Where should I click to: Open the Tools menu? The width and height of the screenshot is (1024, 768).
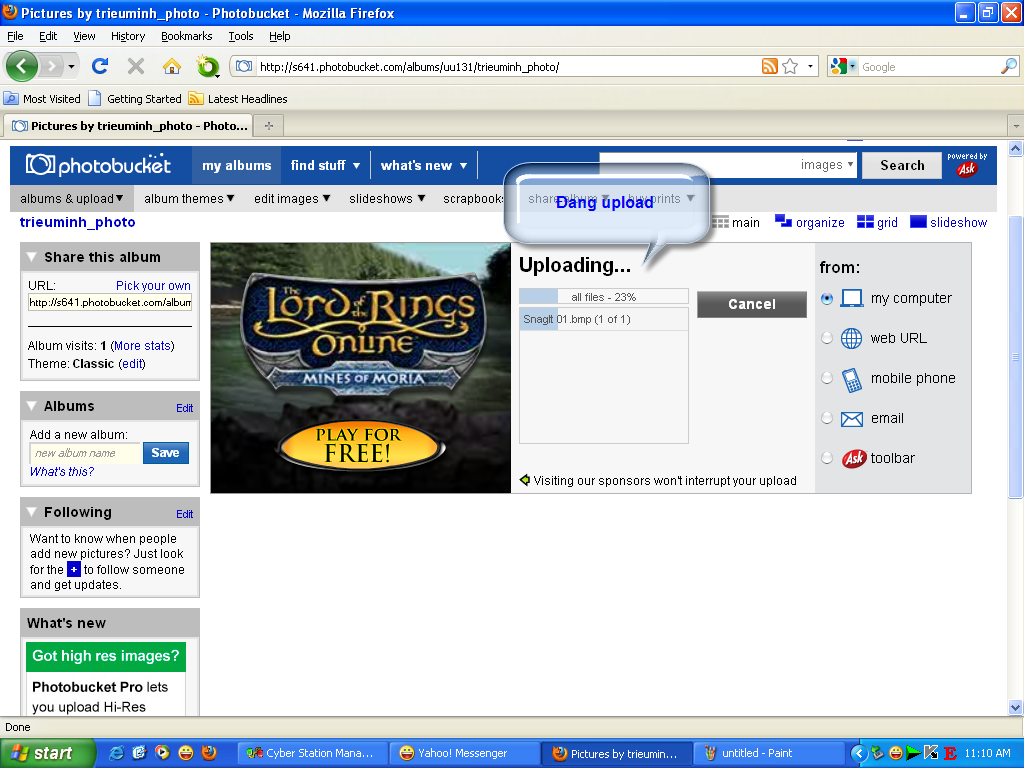pyautogui.click(x=240, y=36)
